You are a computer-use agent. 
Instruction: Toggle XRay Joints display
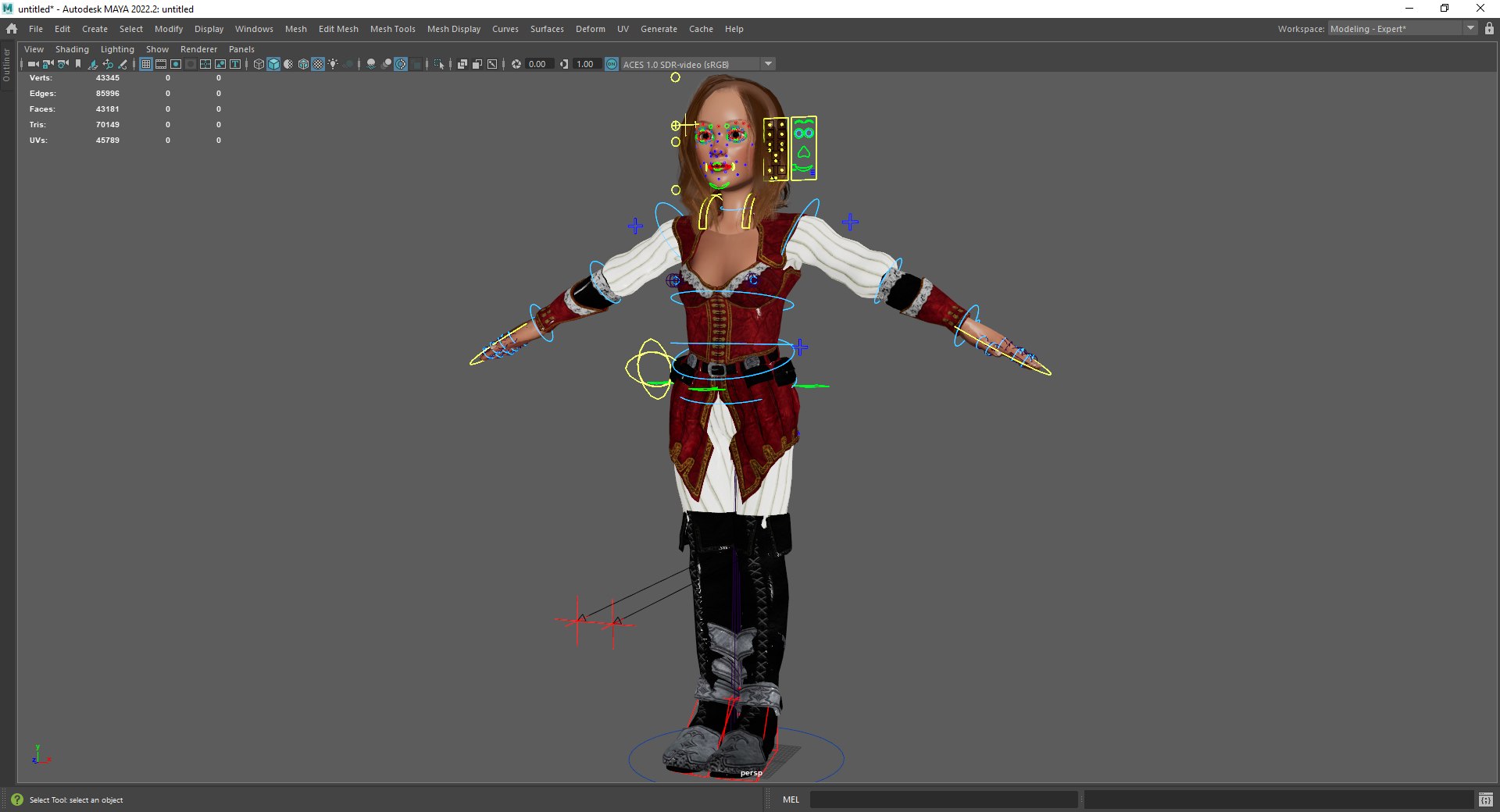[492, 64]
